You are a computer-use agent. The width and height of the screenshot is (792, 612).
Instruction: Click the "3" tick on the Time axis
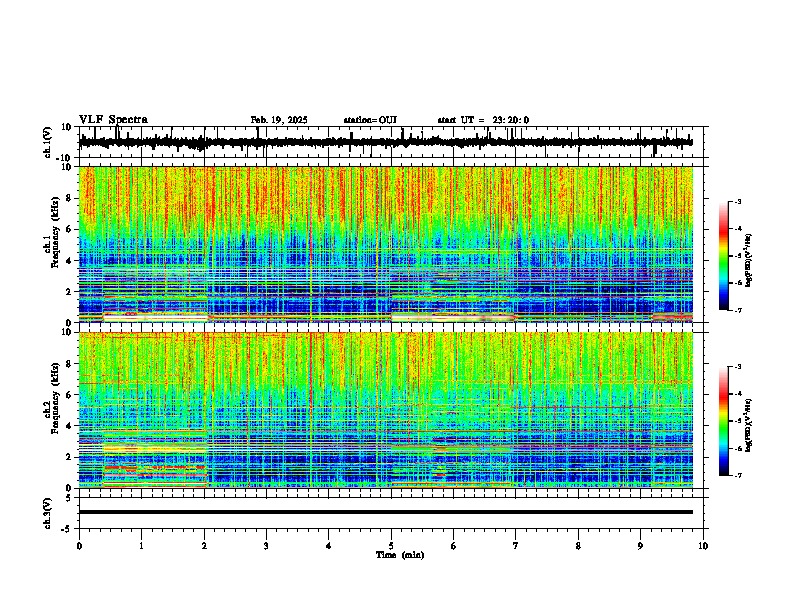coord(266,546)
